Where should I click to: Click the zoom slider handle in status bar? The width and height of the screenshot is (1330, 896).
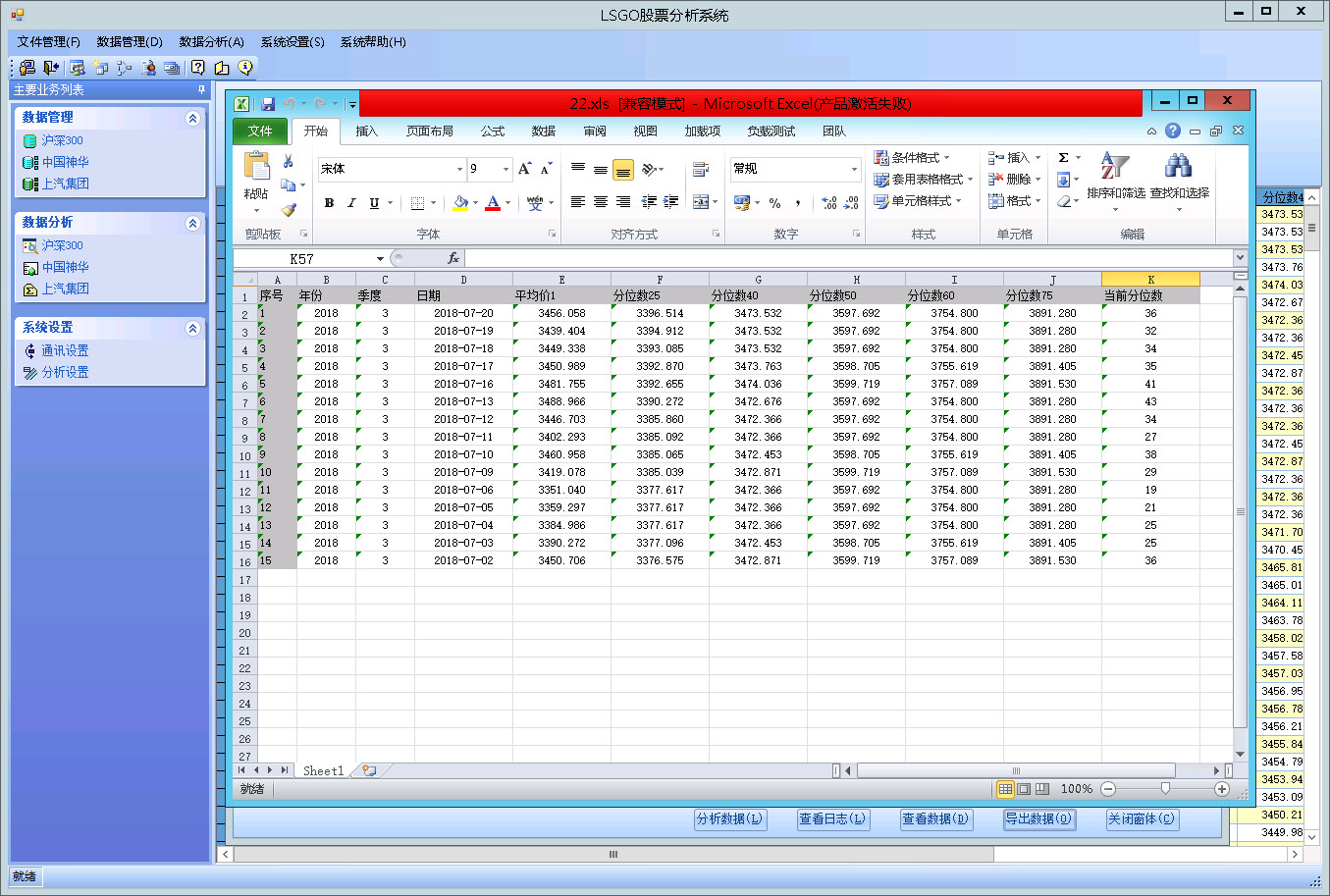click(x=1165, y=789)
